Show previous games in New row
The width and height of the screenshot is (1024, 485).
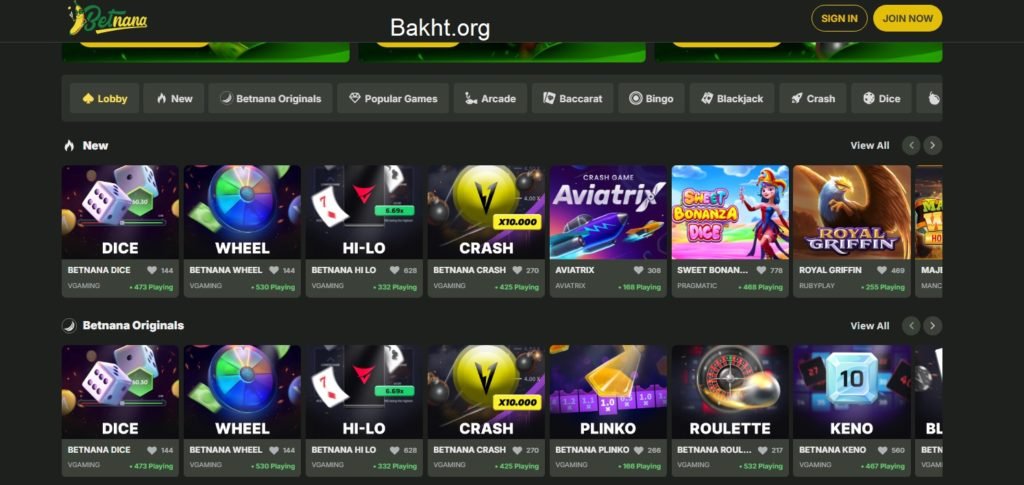pyautogui.click(x=911, y=146)
